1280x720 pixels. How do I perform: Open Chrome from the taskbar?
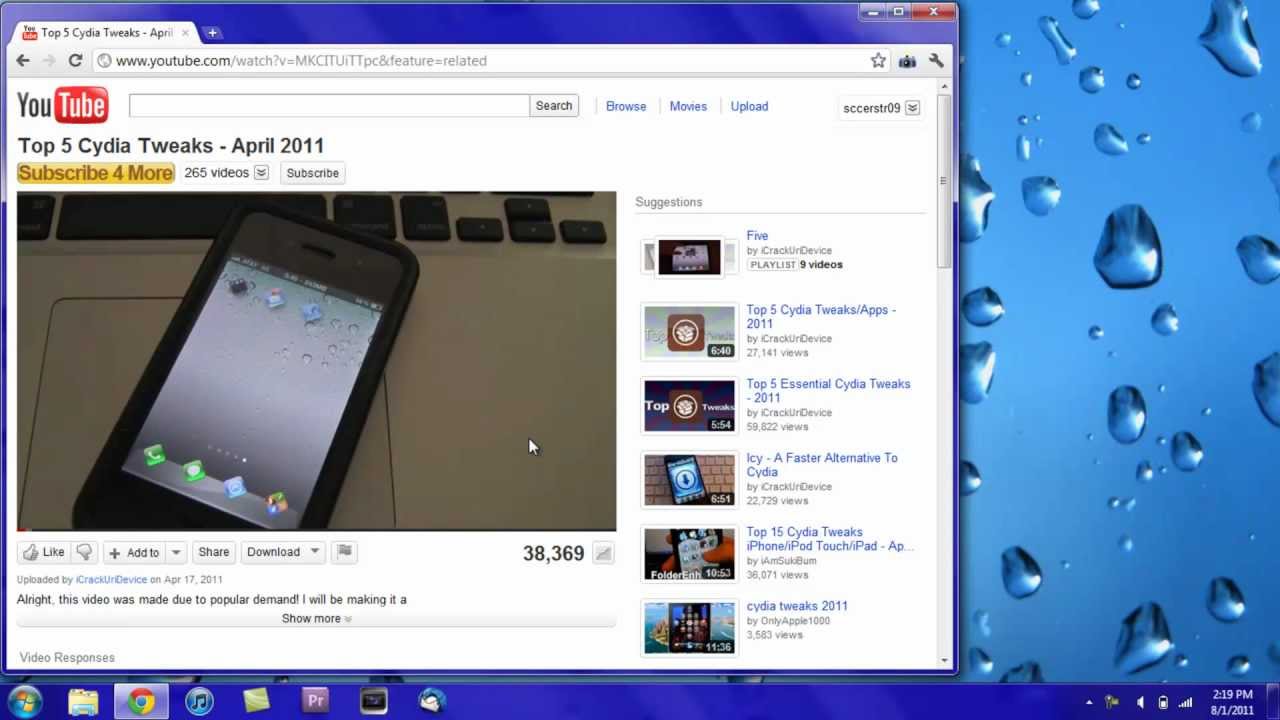coord(141,701)
